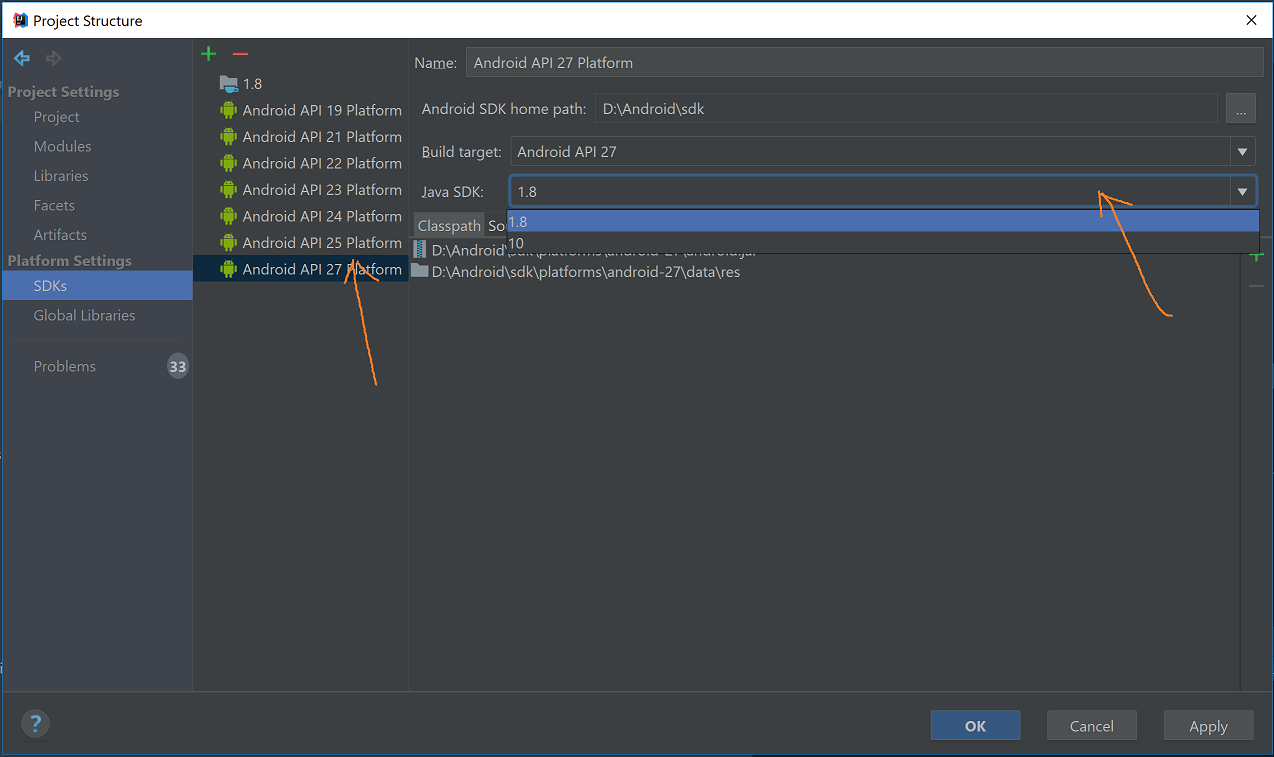
Task: Click the Android icon of API 19 Platform
Action: coord(228,110)
